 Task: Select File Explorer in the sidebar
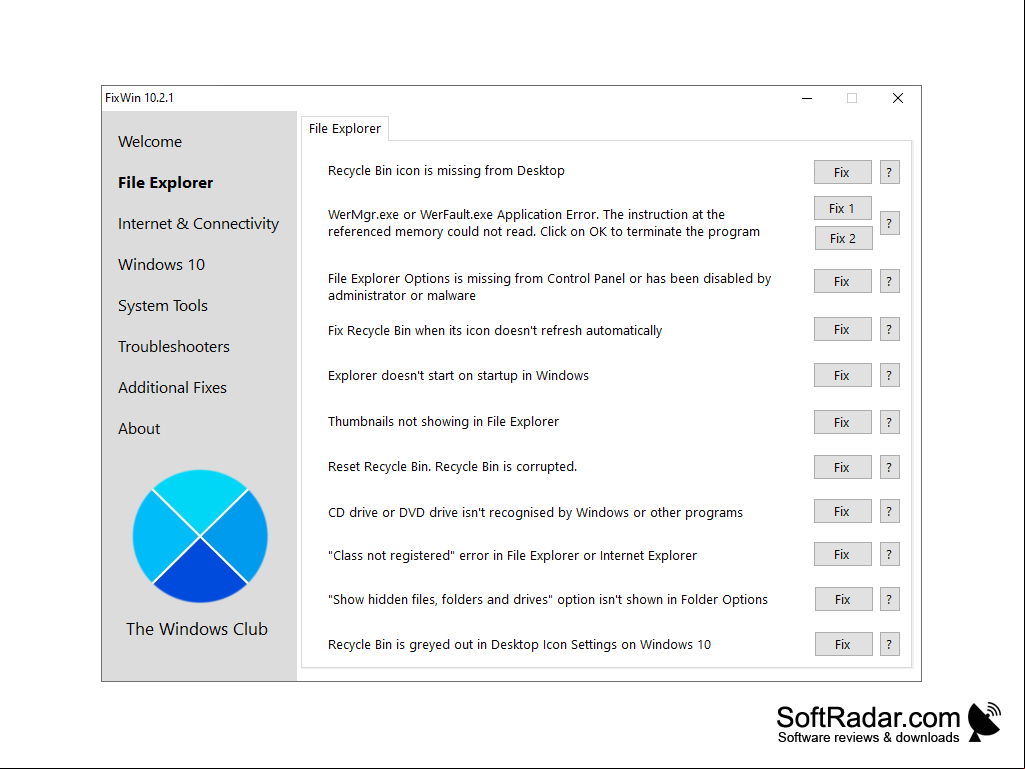point(165,182)
